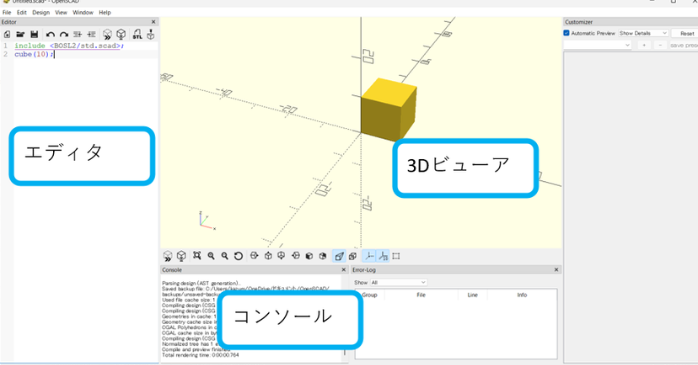The height and width of the screenshot is (365, 698).
Task: Click the include BOSL2/std.scad code line
Action: pyautogui.click(x=69, y=45)
